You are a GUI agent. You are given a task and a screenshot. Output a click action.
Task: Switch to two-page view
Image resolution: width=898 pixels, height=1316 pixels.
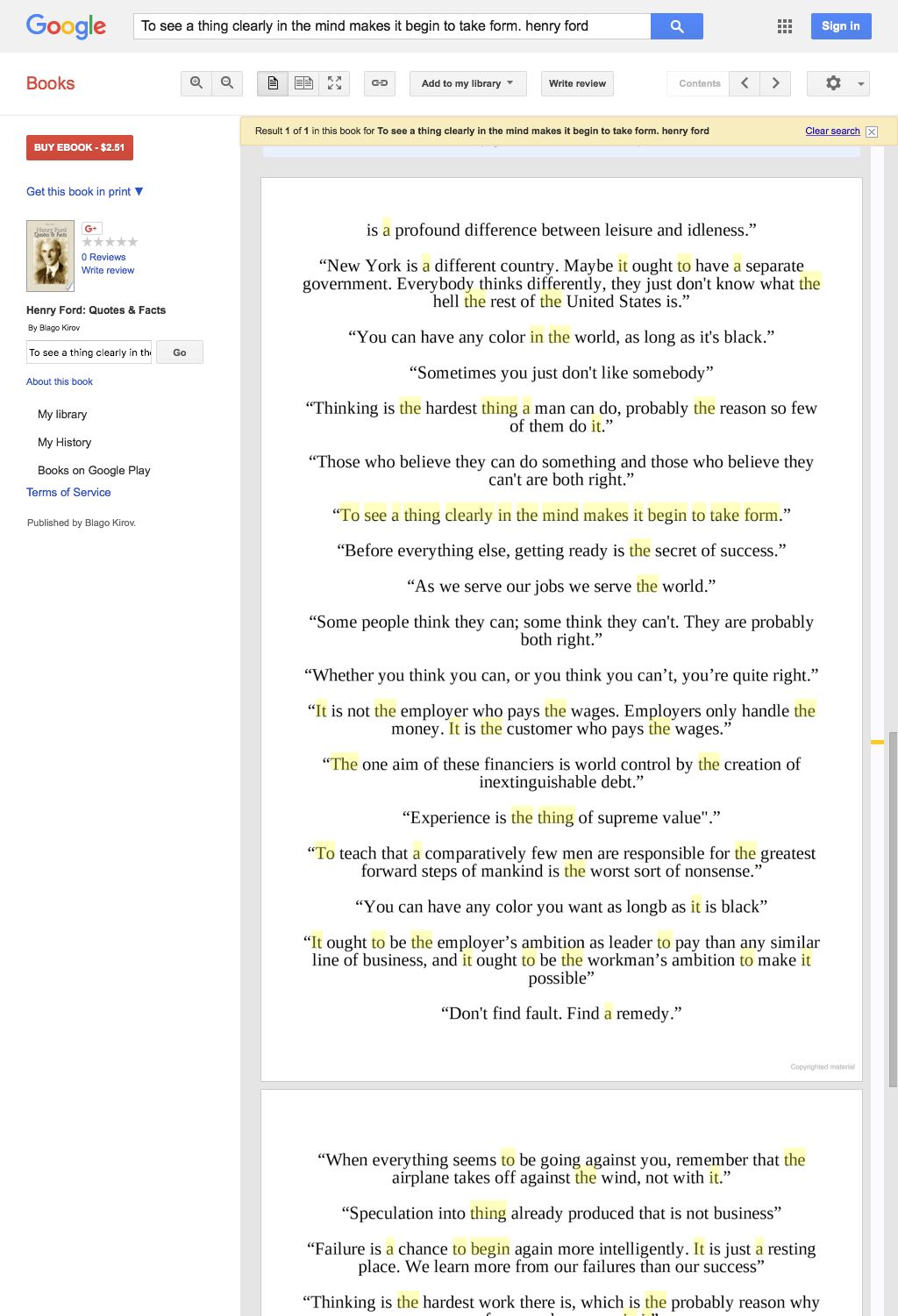click(x=303, y=83)
